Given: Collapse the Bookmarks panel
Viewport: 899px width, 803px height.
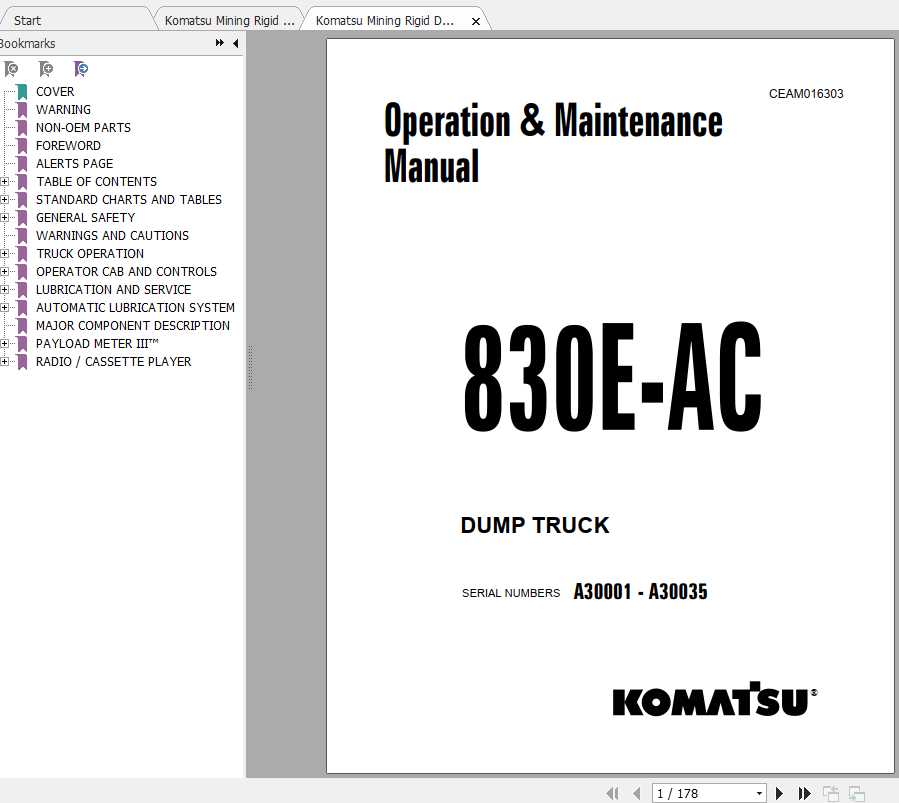Looking at the screenshot, I should pyautogui.click(x=236, y=43).
